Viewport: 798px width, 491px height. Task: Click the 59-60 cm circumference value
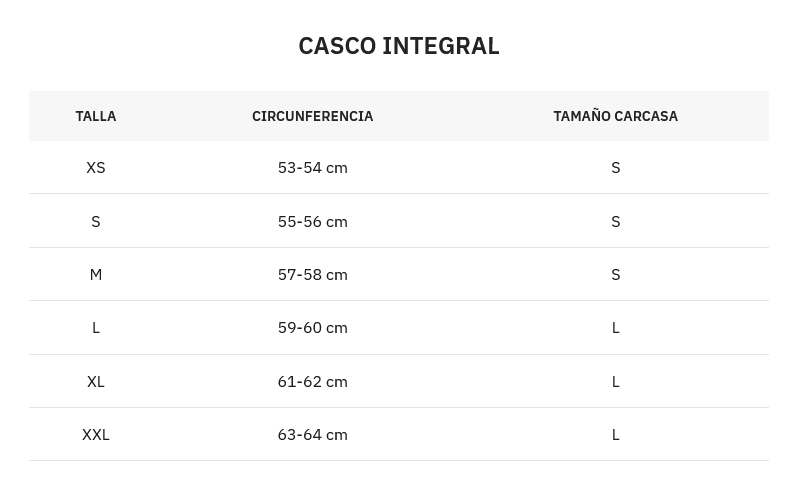click(x=312, y=327)
